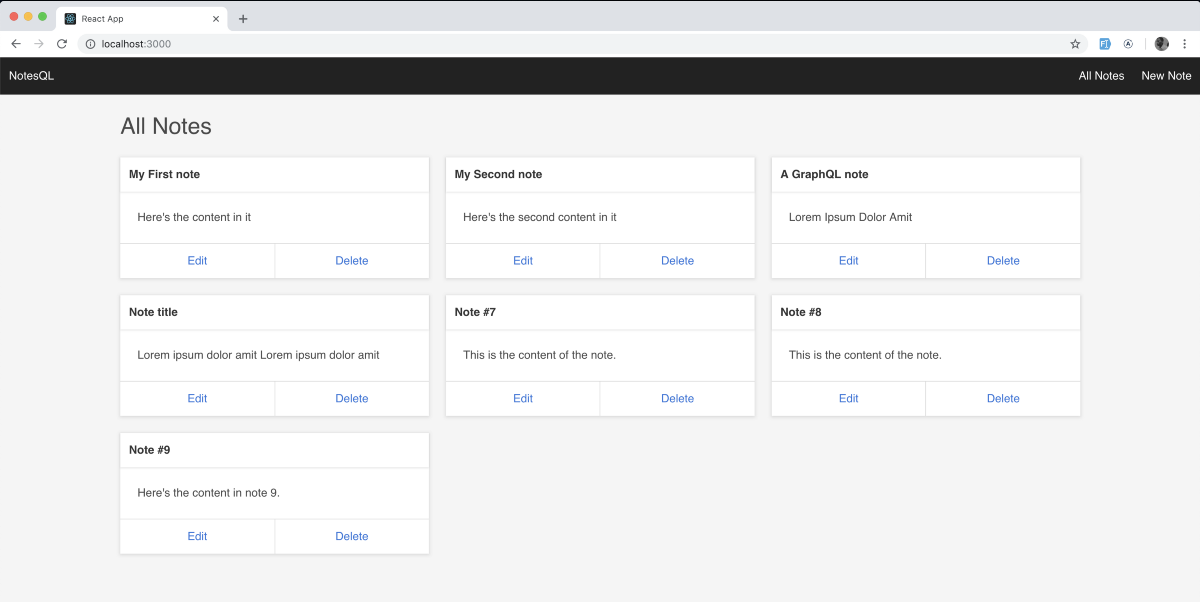Delete Note #8

1003,399
